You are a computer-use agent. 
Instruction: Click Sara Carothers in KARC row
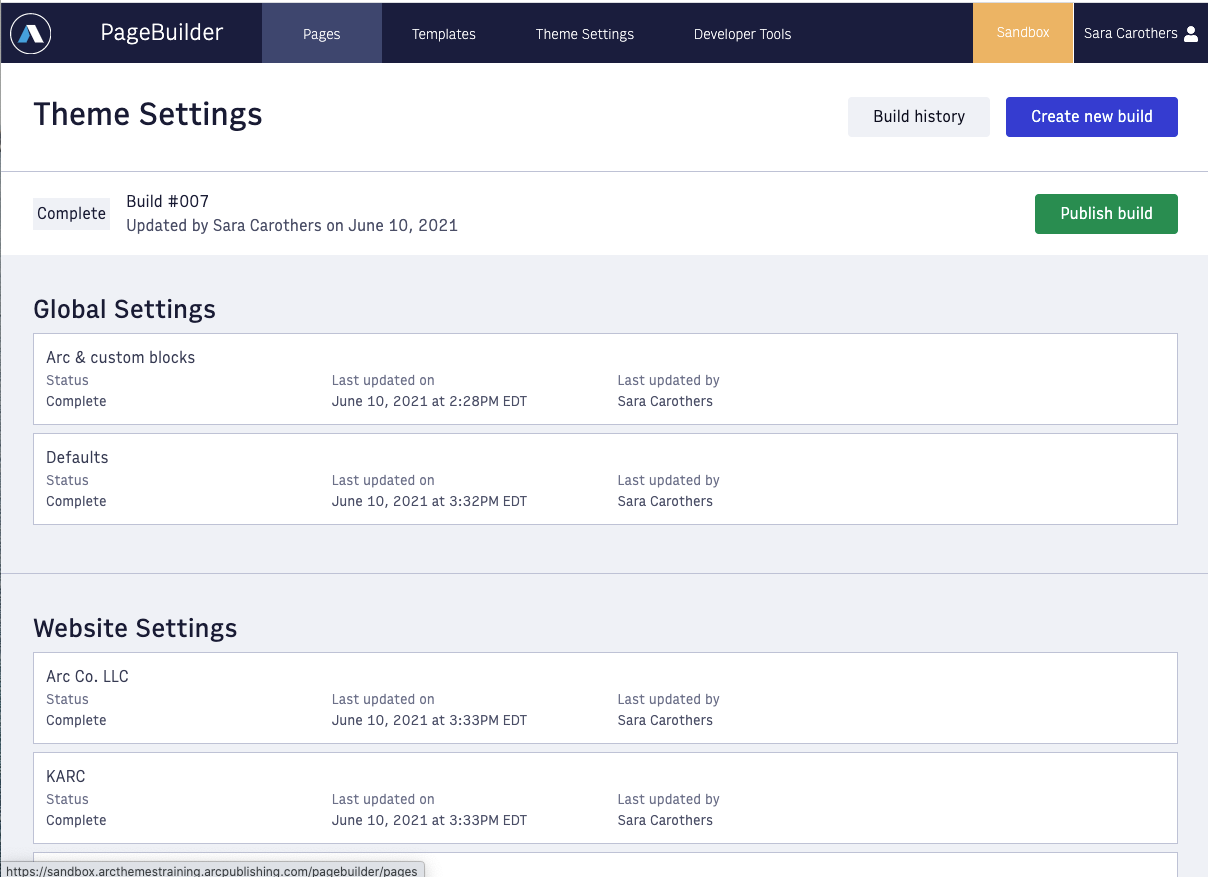tap(665, 820)
